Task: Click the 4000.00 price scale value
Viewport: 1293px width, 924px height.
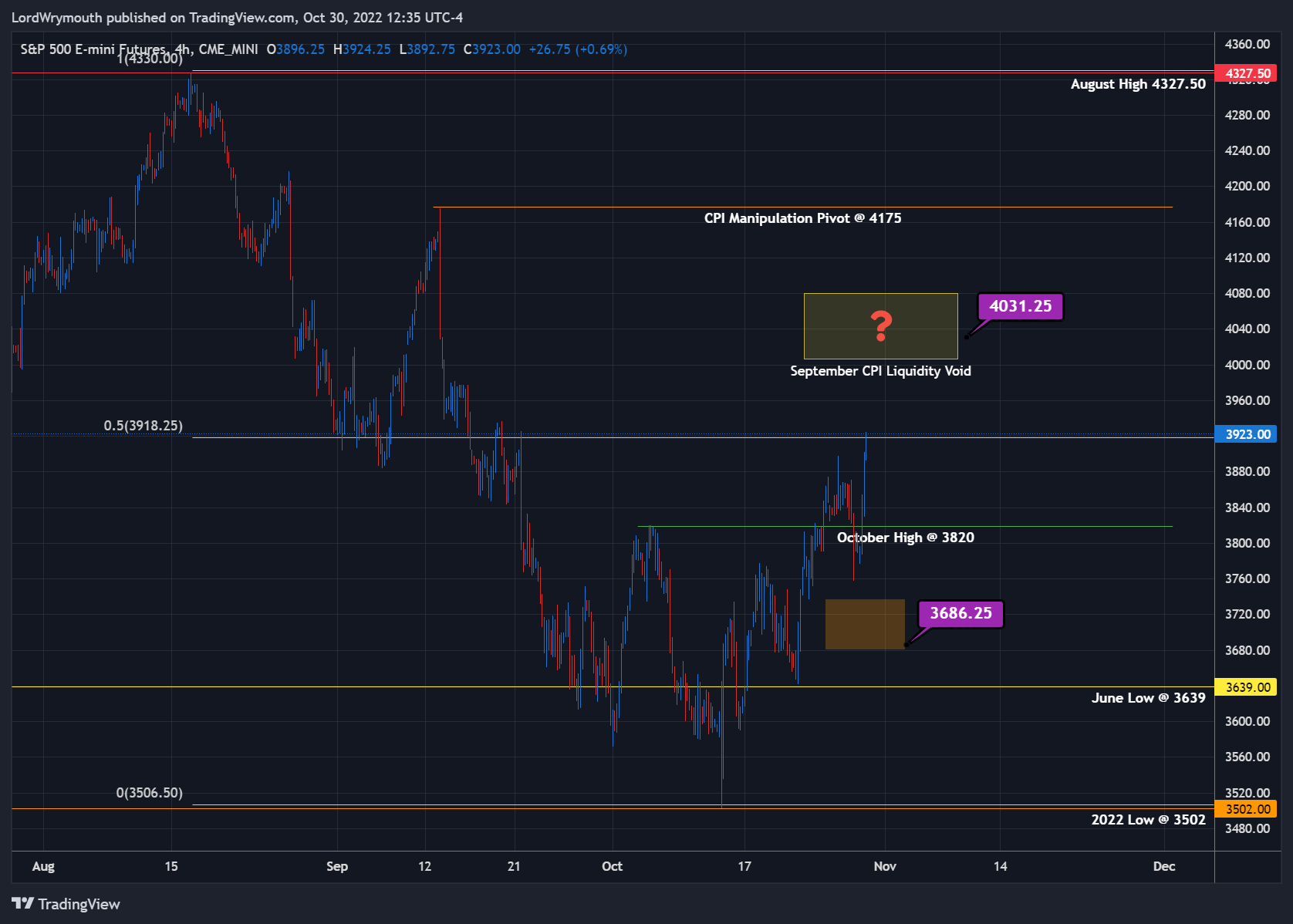Action: tap(1247, 365)
